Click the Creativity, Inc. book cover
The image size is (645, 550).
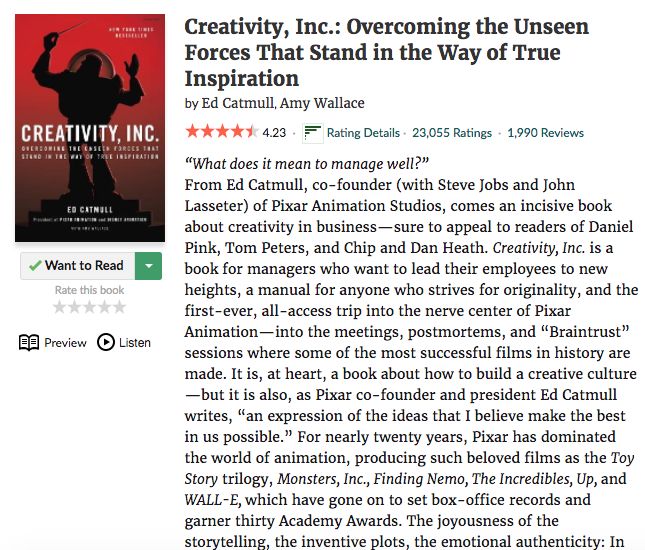(90, 128)
